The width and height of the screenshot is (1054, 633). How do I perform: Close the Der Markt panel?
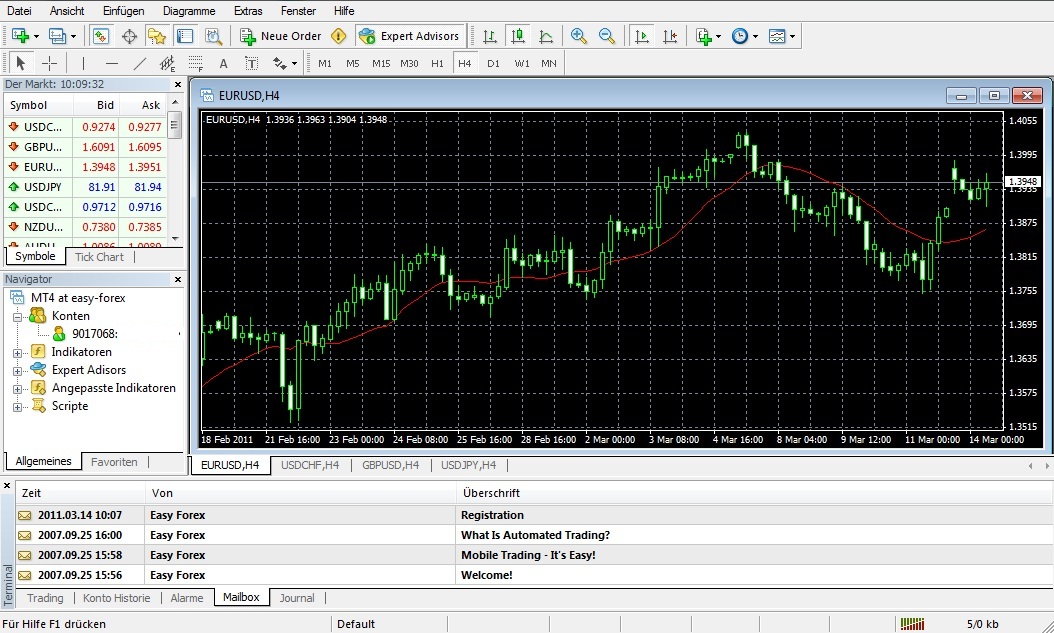[x=177, y=85]
